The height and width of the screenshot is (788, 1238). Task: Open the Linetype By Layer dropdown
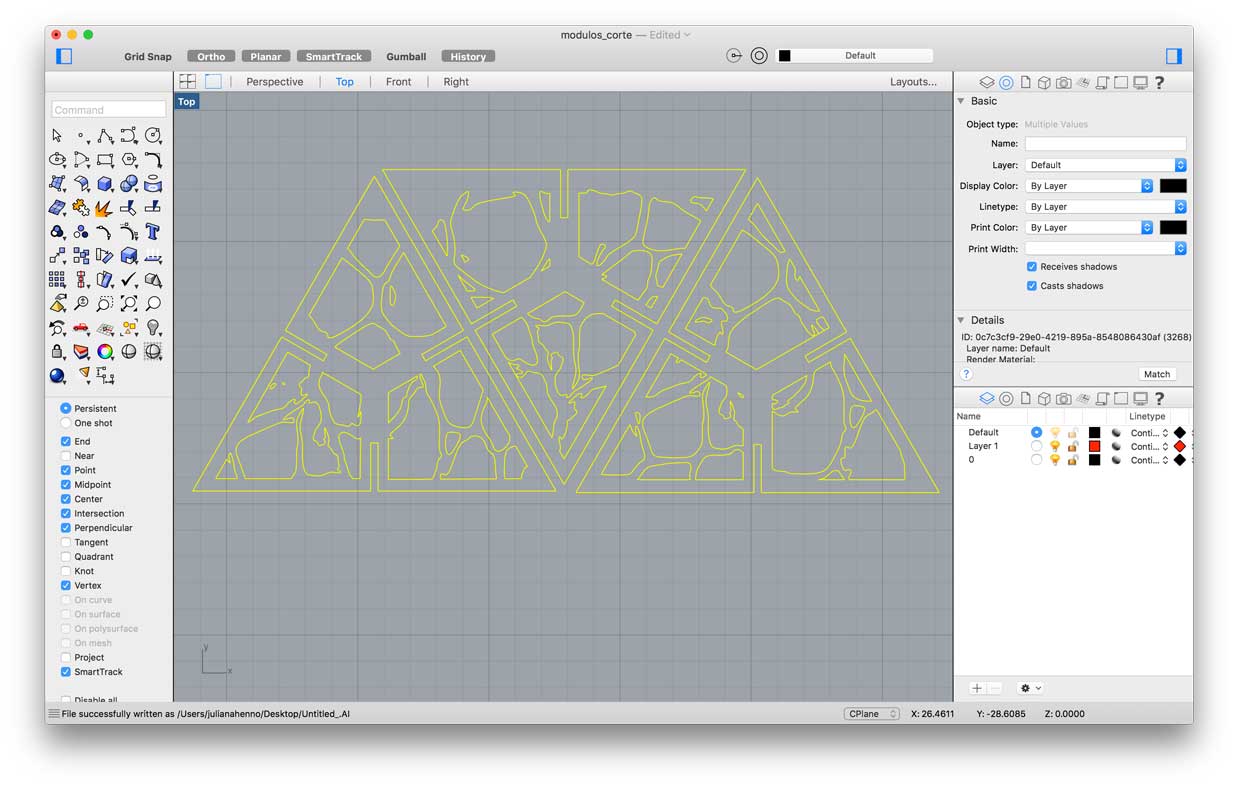(x=1106, y=207)
